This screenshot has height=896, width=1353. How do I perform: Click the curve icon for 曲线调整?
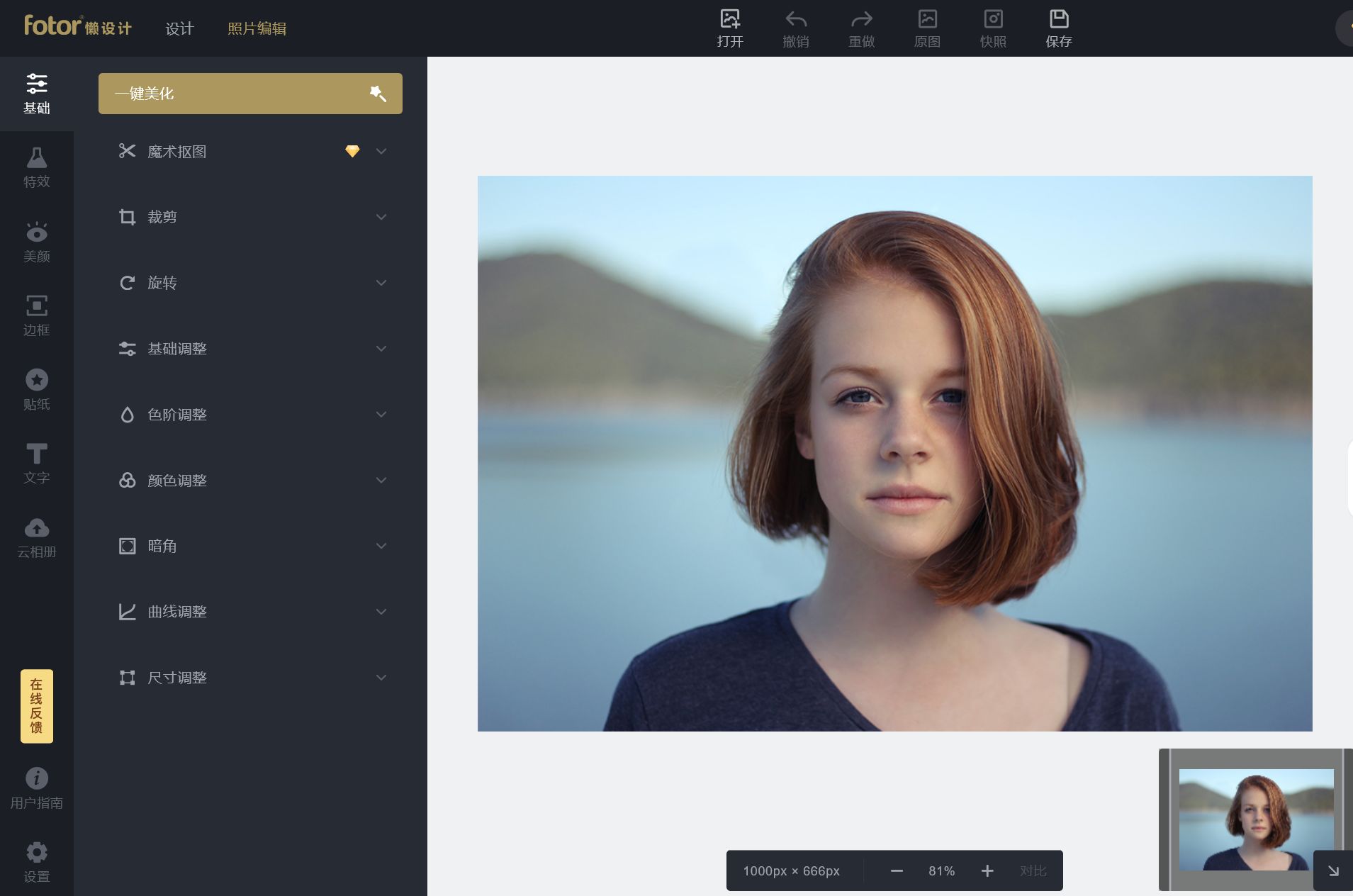tap(127, 612)
